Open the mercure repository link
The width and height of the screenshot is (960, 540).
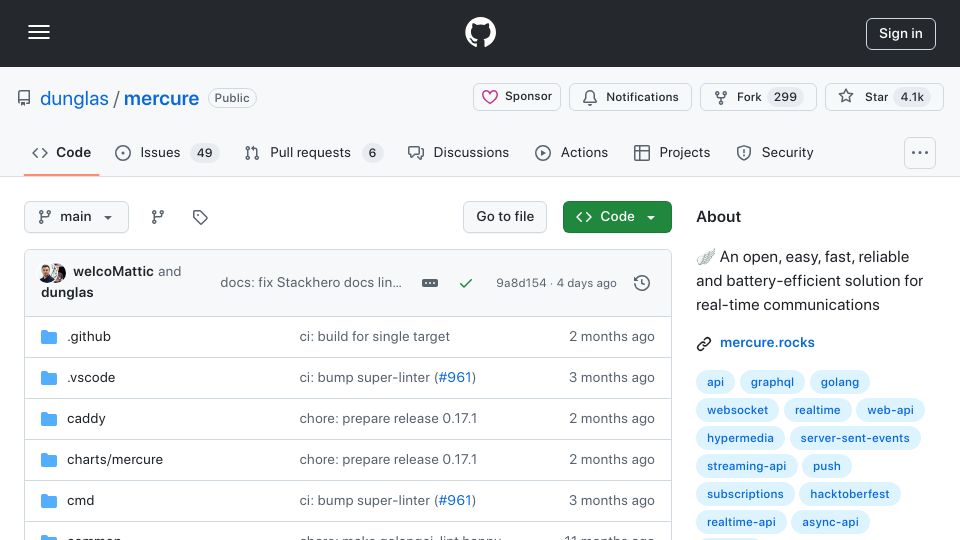(x=161, y=98)
